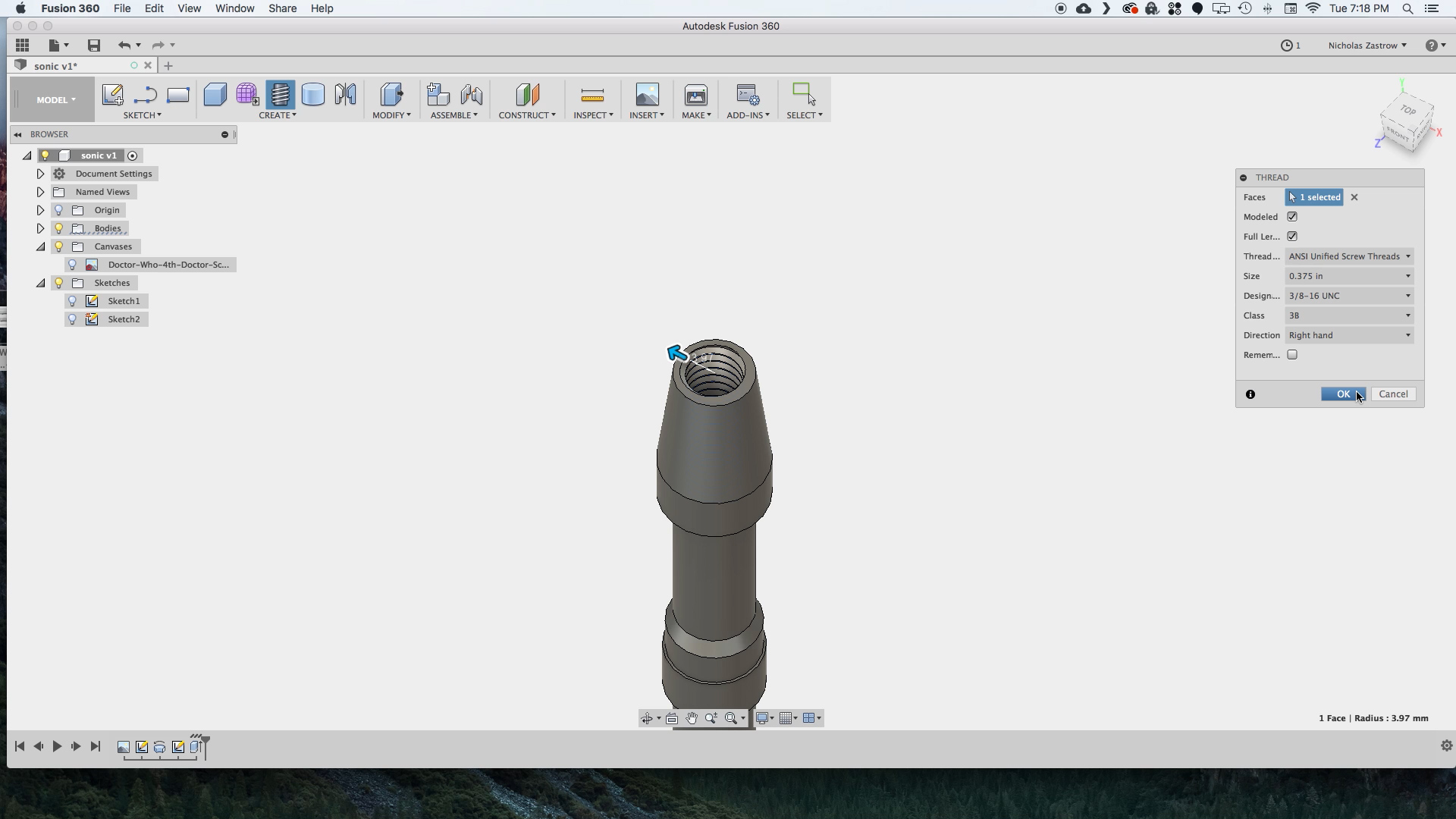Select the Measure inspect tool

592,96
